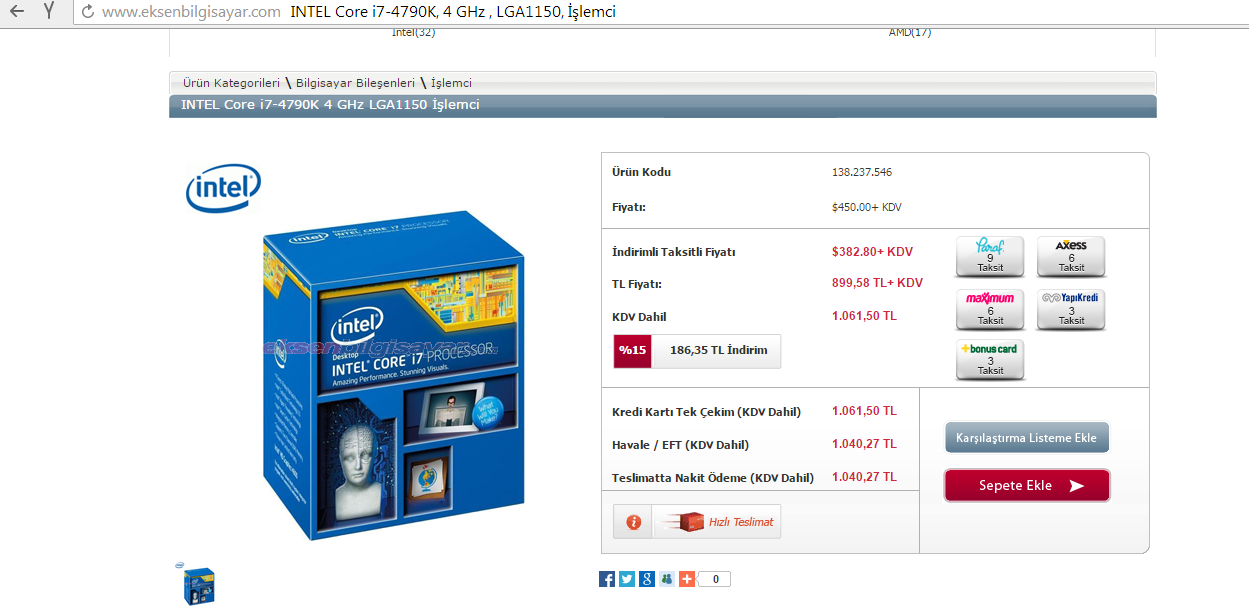Share via the Google icon
Screen dimensions: 1249x608
[x=647, y=579]
